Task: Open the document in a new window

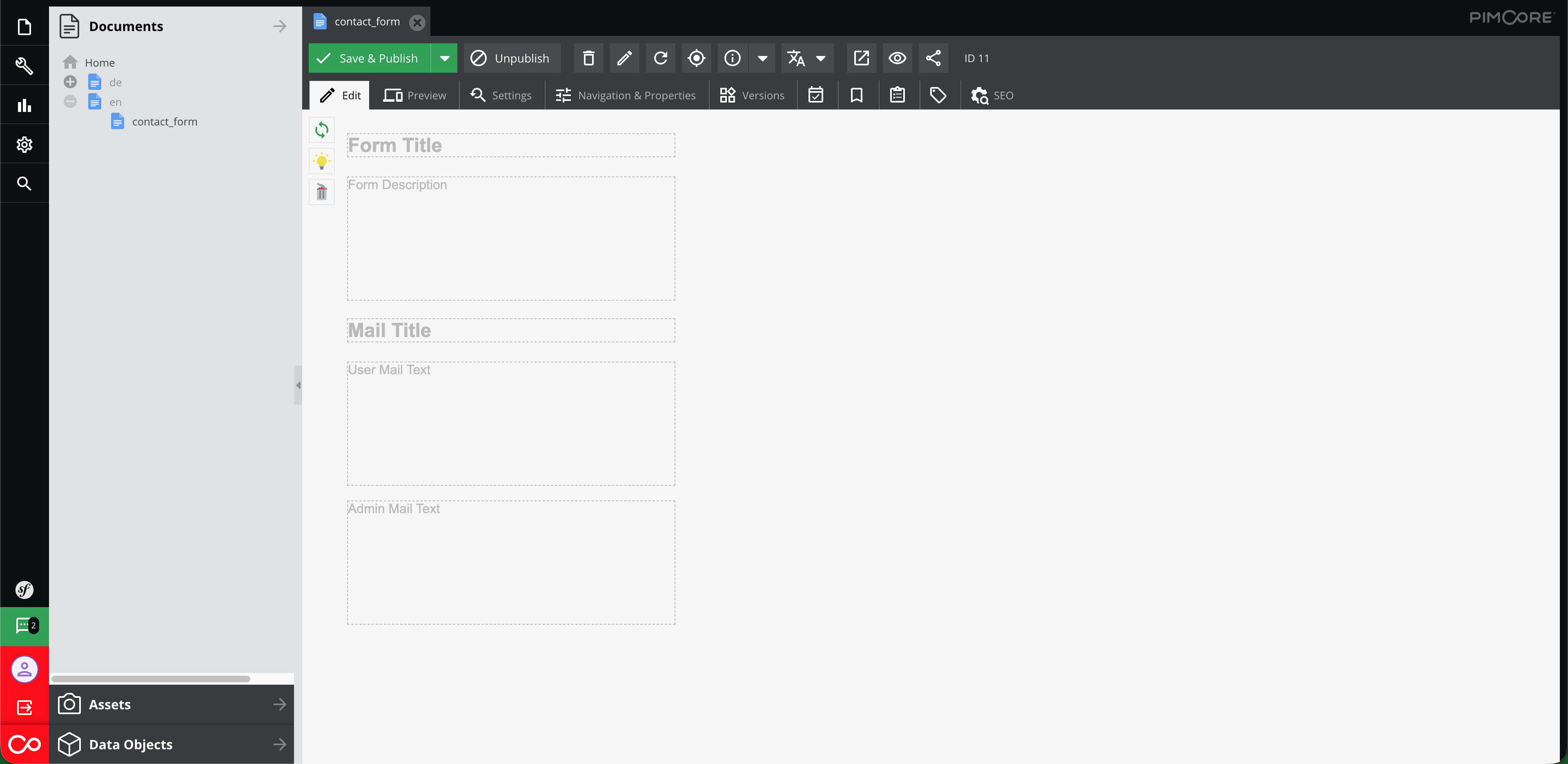Action: click(x=861, y=58)
